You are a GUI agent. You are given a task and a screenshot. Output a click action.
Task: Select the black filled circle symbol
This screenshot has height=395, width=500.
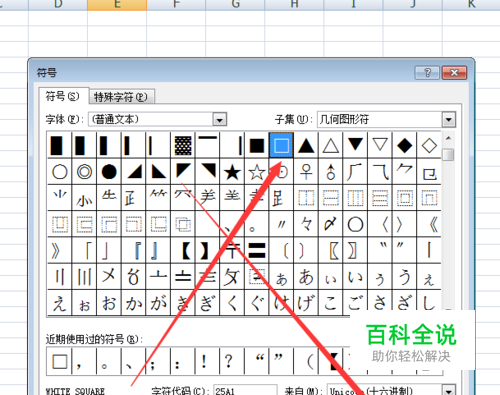(x=109, y=172)
